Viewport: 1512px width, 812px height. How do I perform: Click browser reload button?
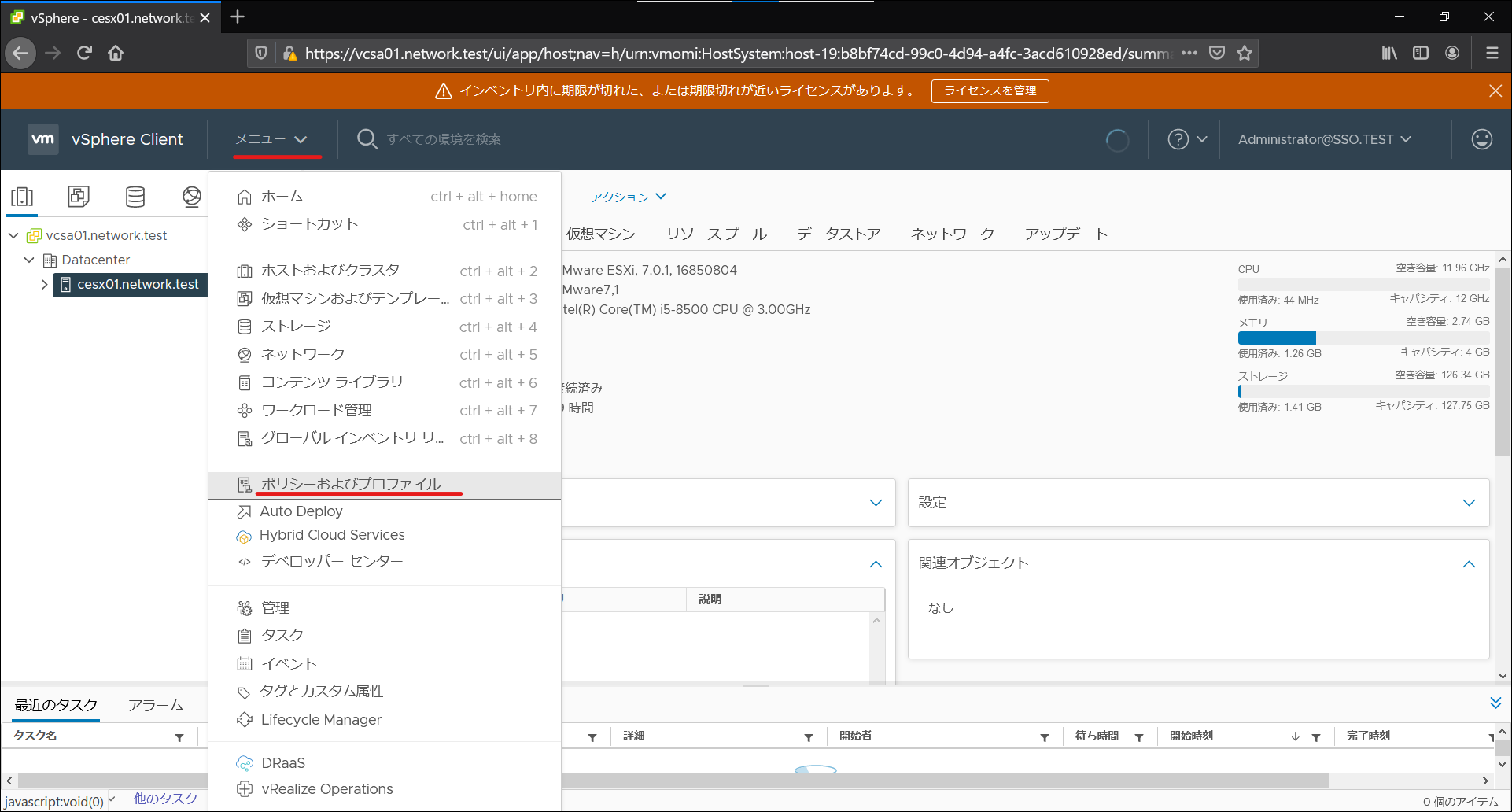tap(84, 53)
